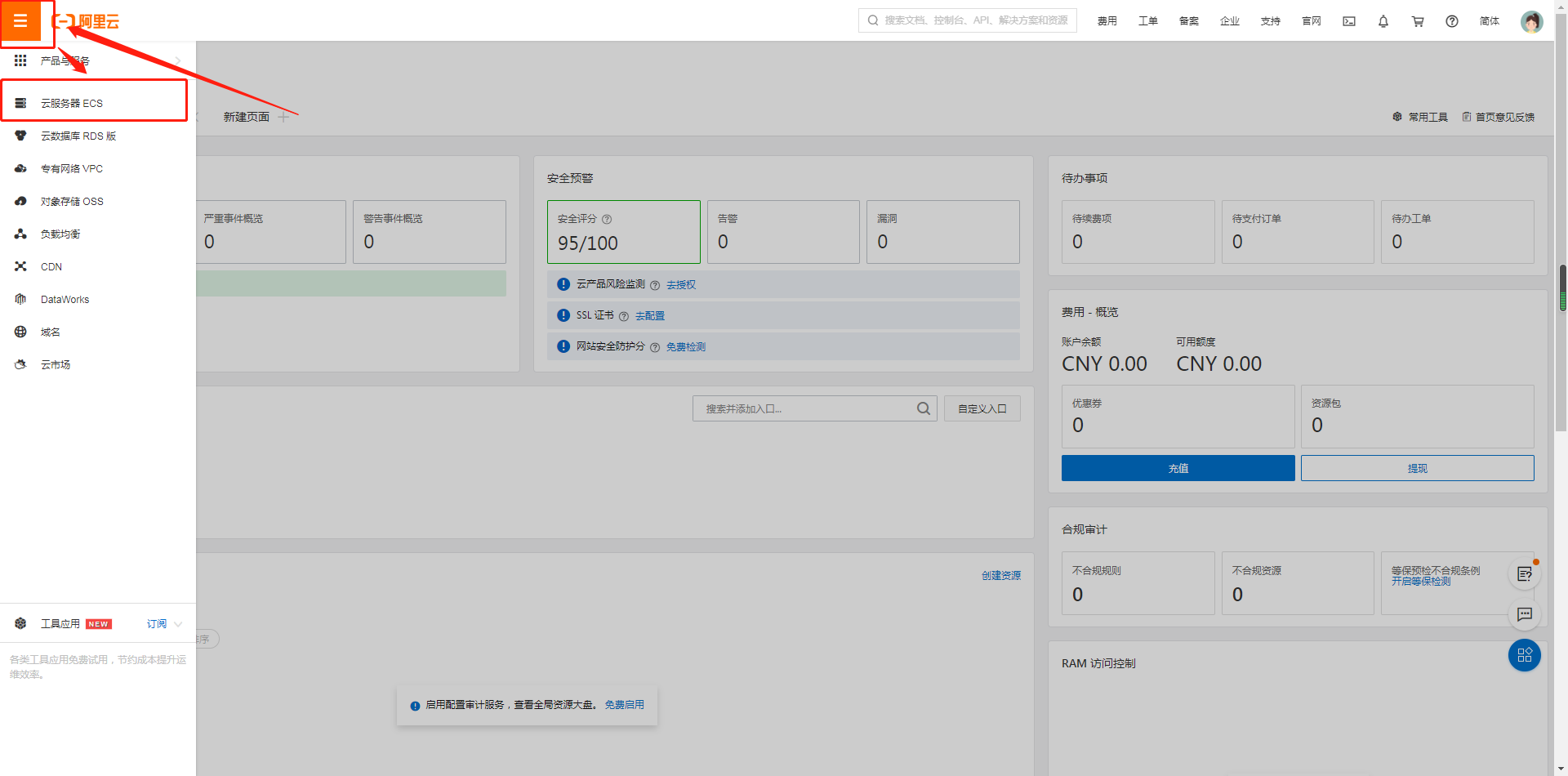Click the 提现 withdraw button
The width and height of the screenshot is (1568, 776).
click(1417, 468)
